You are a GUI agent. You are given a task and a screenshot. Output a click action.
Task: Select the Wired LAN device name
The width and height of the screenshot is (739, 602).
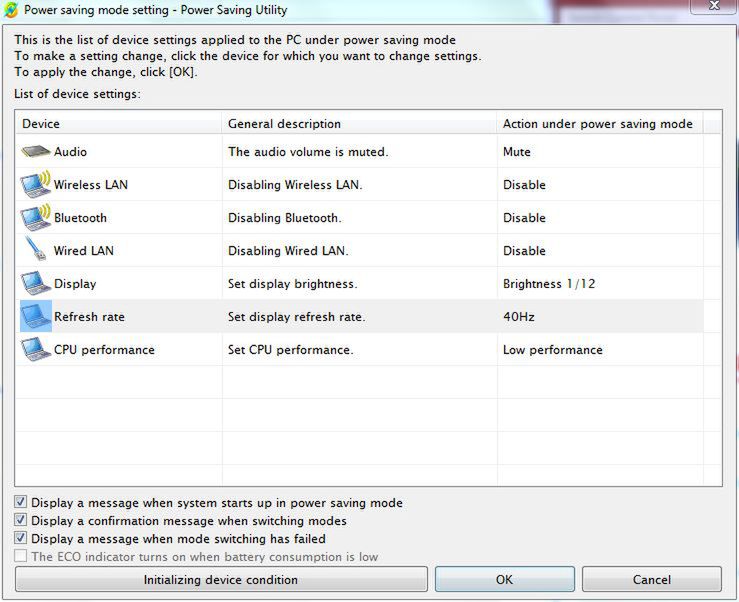[x=83, y=251]
